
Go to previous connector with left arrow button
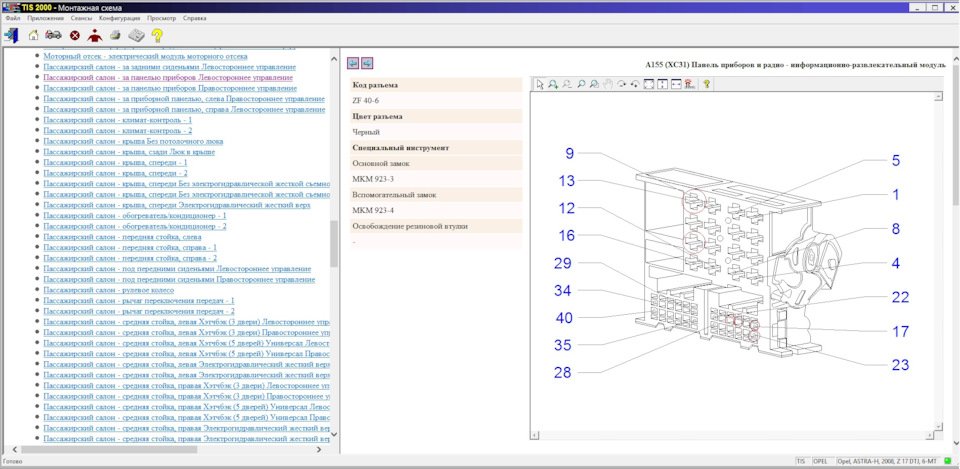click(353, 63)
